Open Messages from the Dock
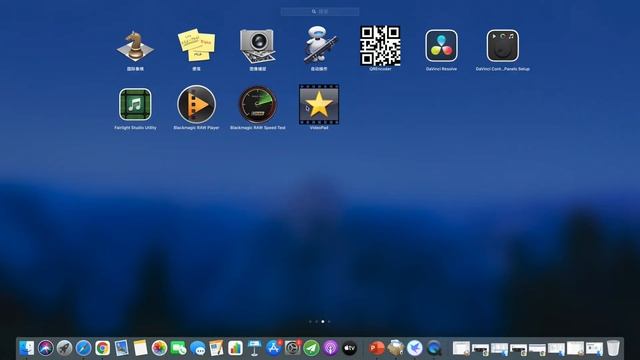The image size is (640, 360). click(x=198, y=348)
